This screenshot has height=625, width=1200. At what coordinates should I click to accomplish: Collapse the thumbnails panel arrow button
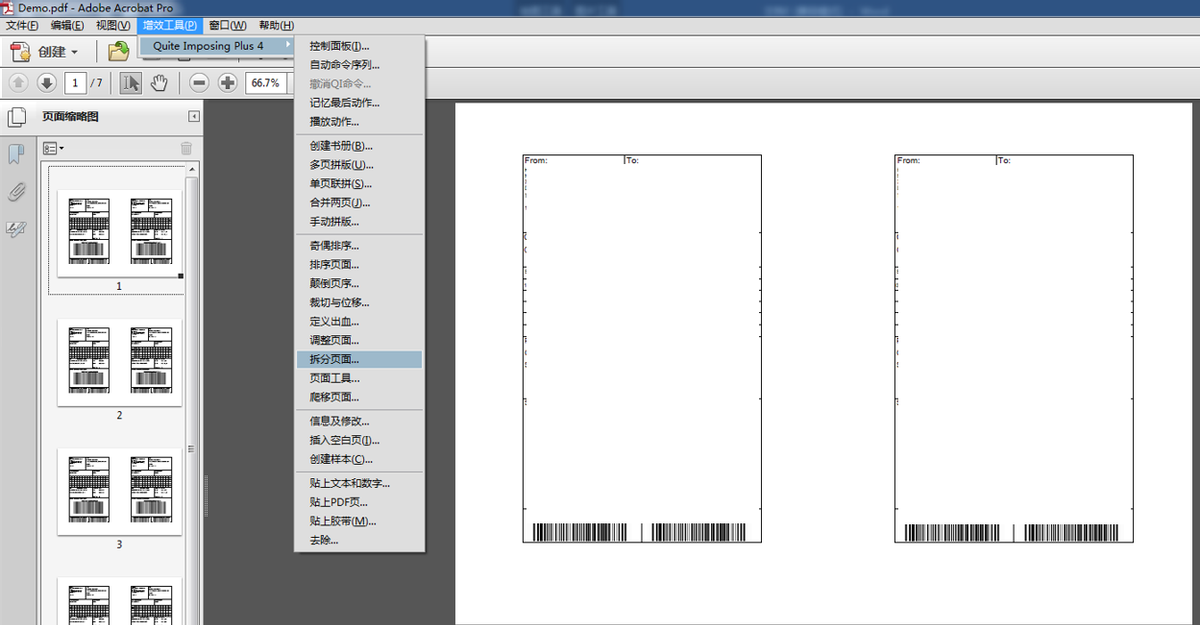(x=193, y=117)
